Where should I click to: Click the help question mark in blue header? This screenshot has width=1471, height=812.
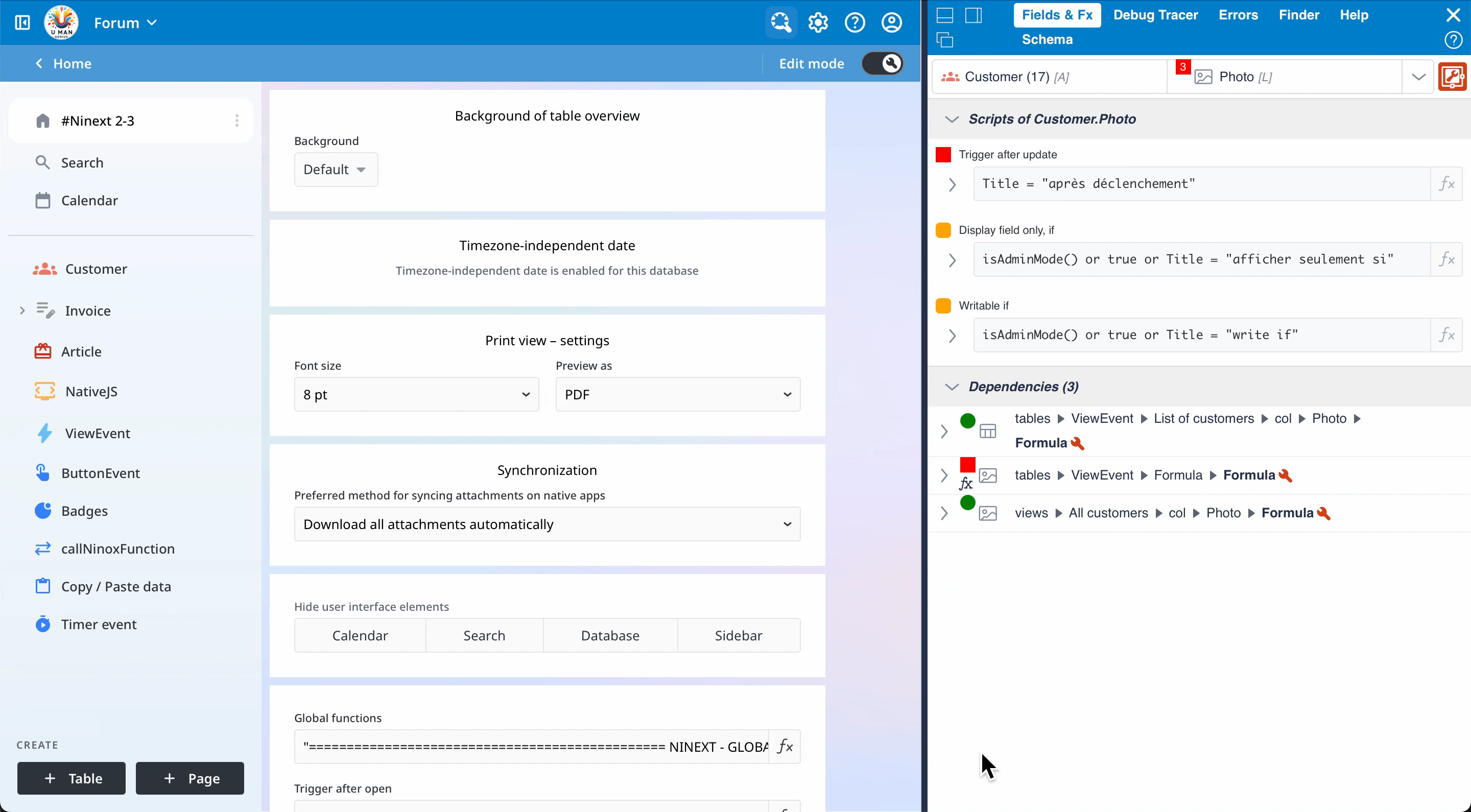click(855, 23)
